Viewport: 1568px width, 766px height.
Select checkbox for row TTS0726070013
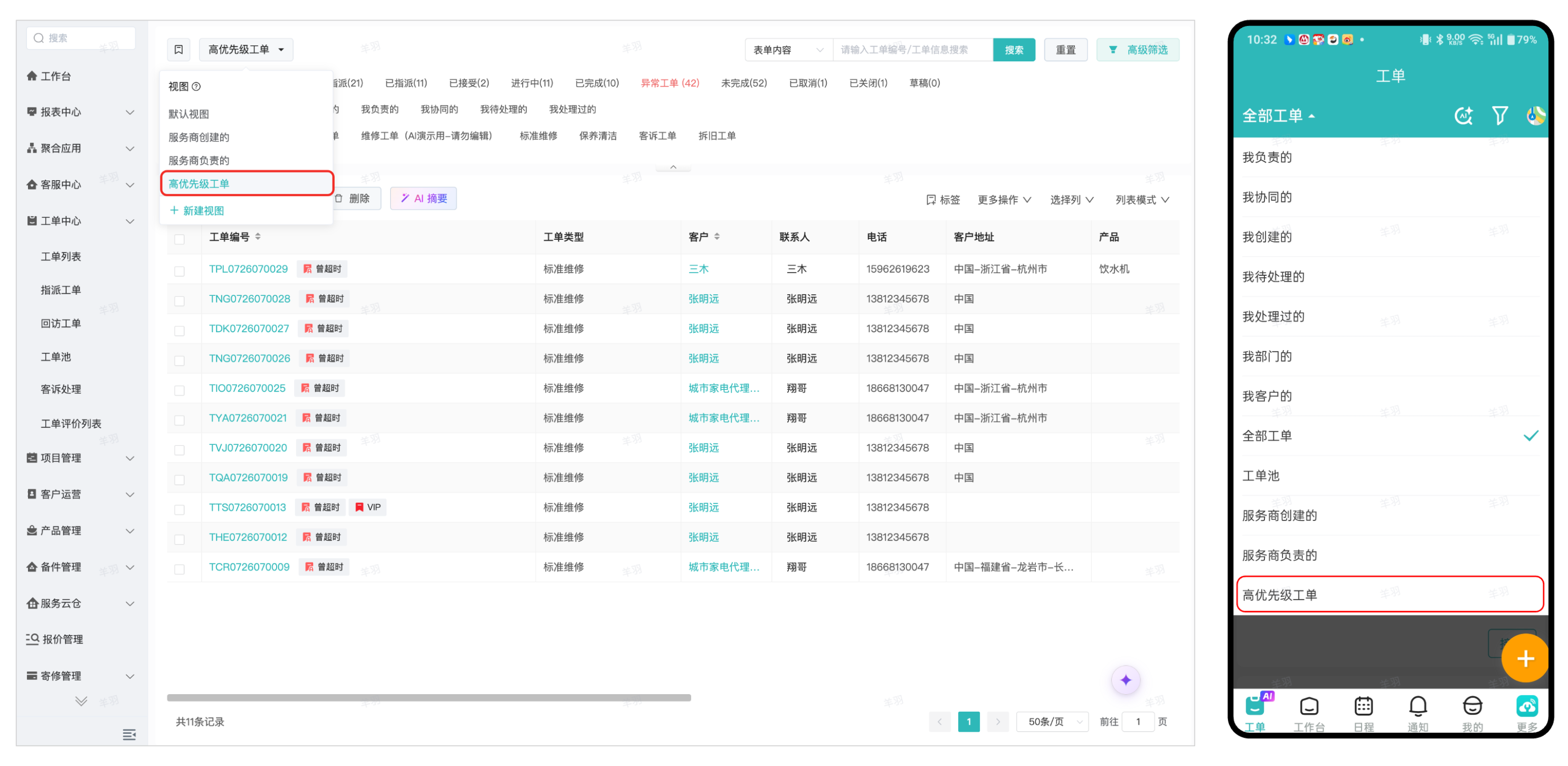pyautogui.click(x=180, y=510)
